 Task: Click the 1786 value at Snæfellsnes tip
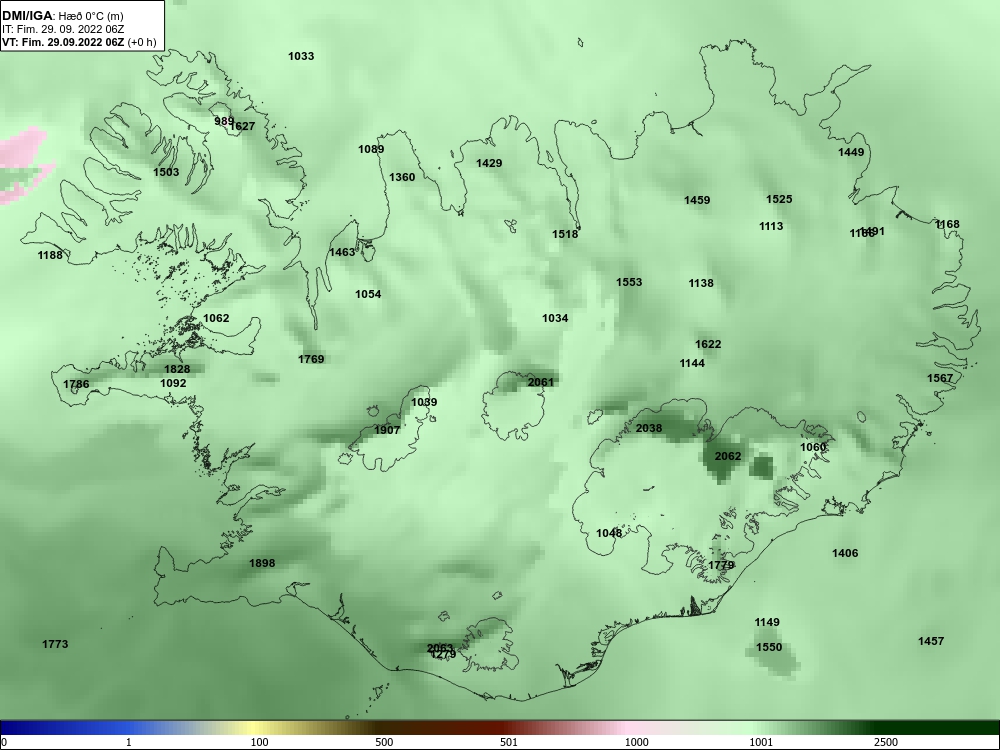[x=77, y=384]
